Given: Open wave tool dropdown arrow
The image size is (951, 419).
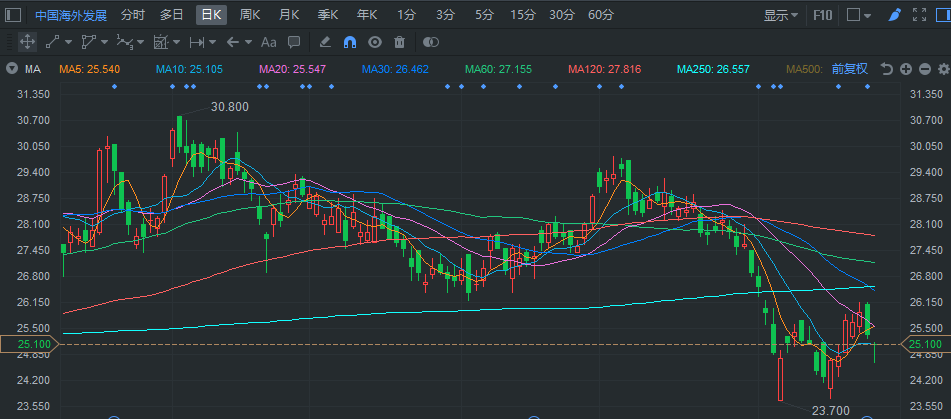Looking at the screenshot, I should (140, 42).
